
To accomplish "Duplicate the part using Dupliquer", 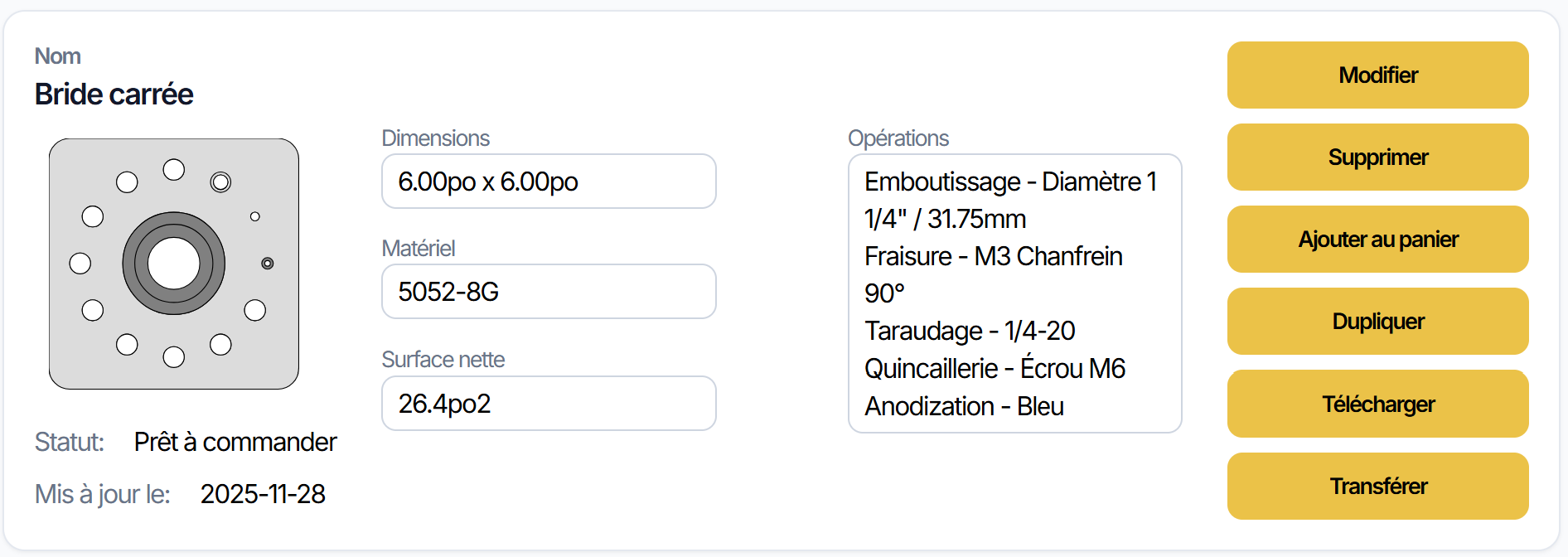I will [x=1377, y=322].
